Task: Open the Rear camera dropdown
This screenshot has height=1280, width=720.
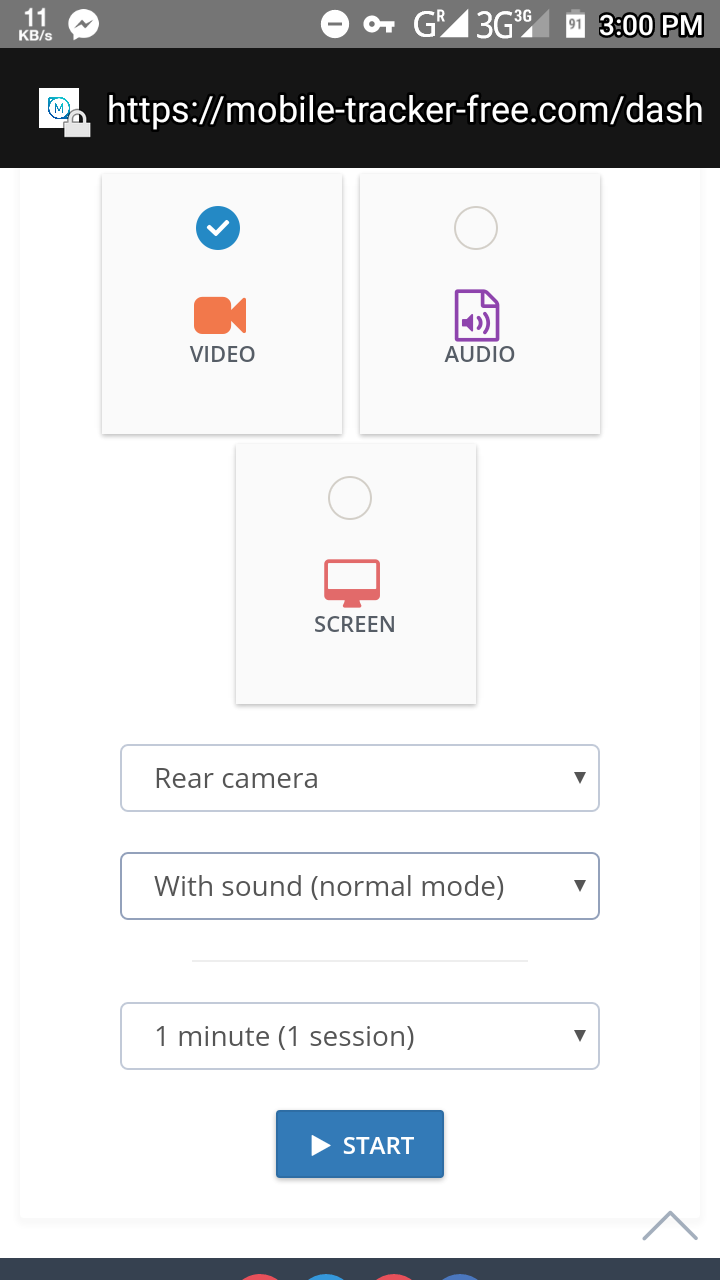Action: [360, 778]
